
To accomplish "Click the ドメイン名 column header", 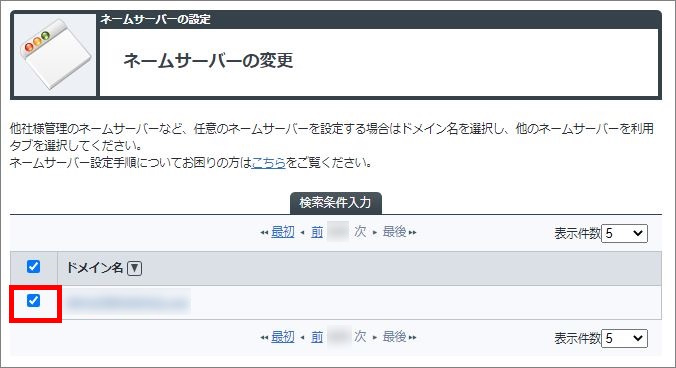I will tap(95, 268).
